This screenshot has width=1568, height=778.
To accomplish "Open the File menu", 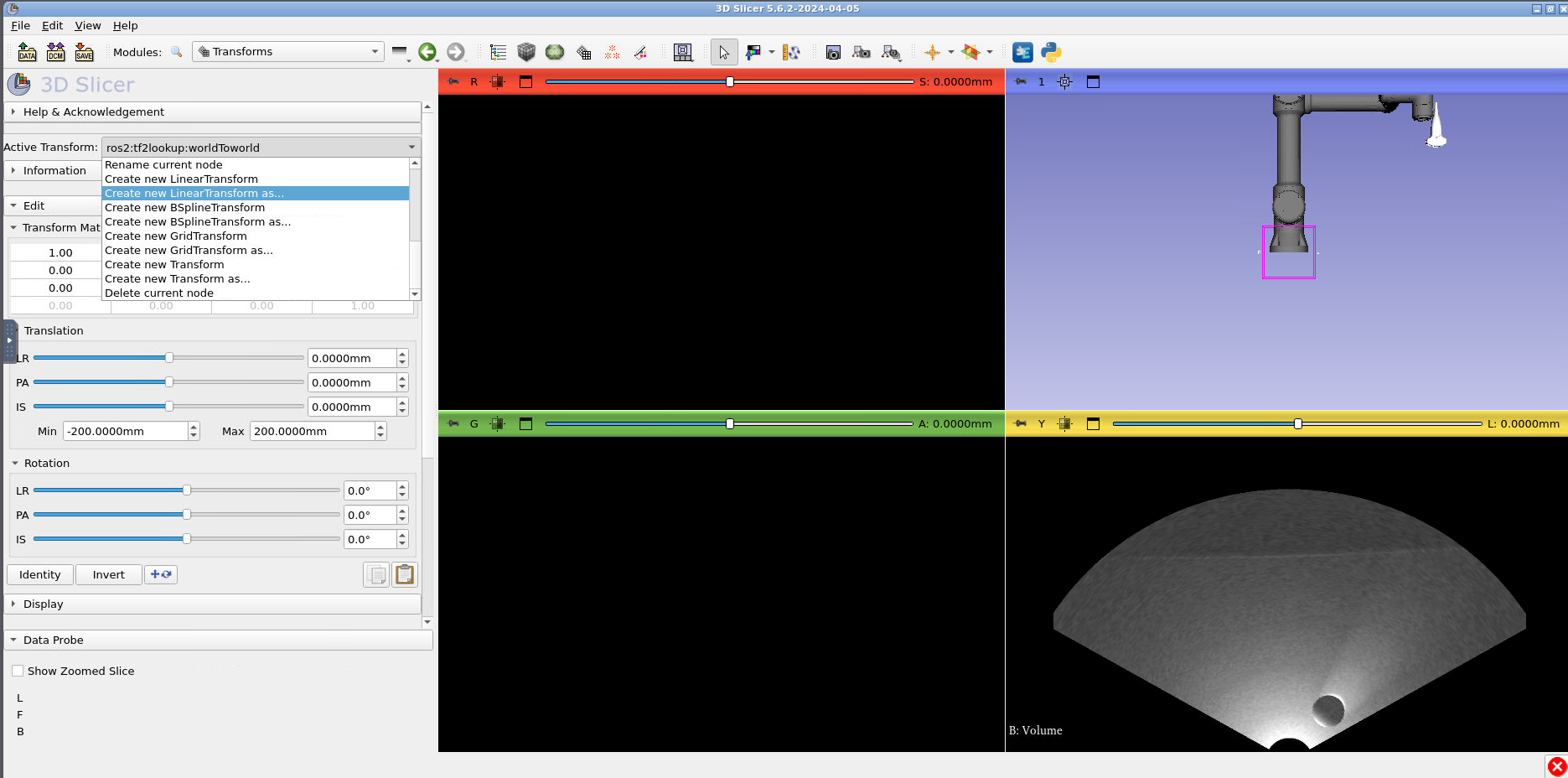I will [20, 25].
